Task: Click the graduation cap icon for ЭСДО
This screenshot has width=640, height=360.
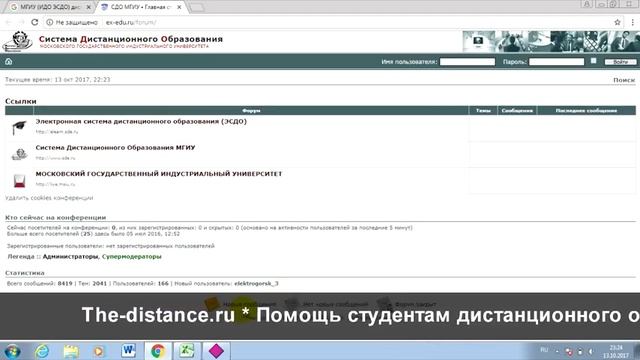Action: (x=19, y=127)
